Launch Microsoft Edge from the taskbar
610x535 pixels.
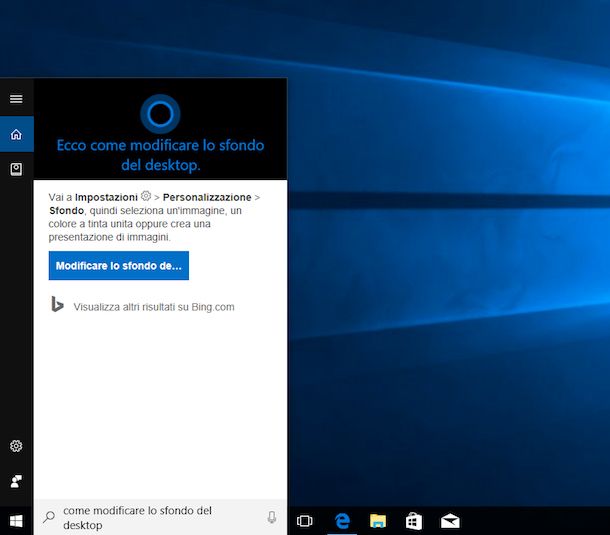point(342,520)
